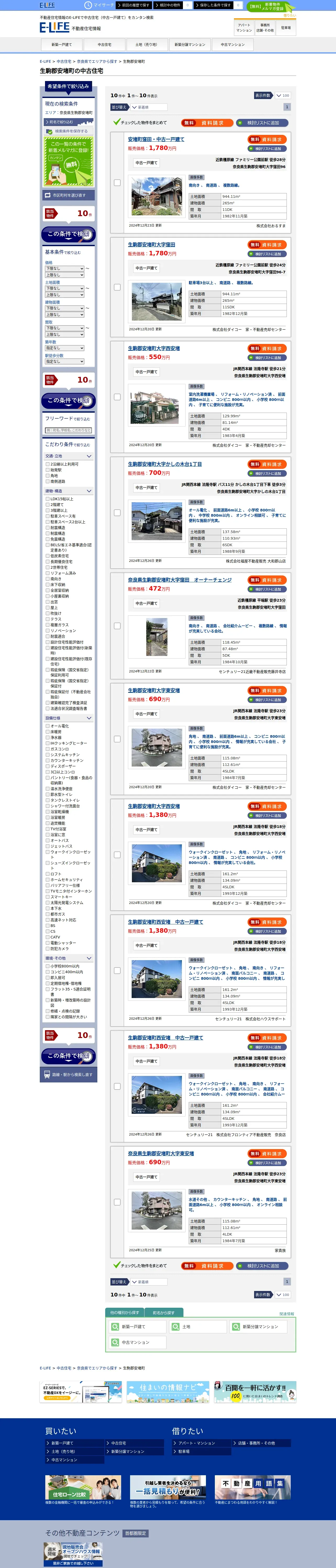Open the 建物面積 lower limit dropdown
This screenshot has width=336, height=1568.
click(x=64, y=308)
